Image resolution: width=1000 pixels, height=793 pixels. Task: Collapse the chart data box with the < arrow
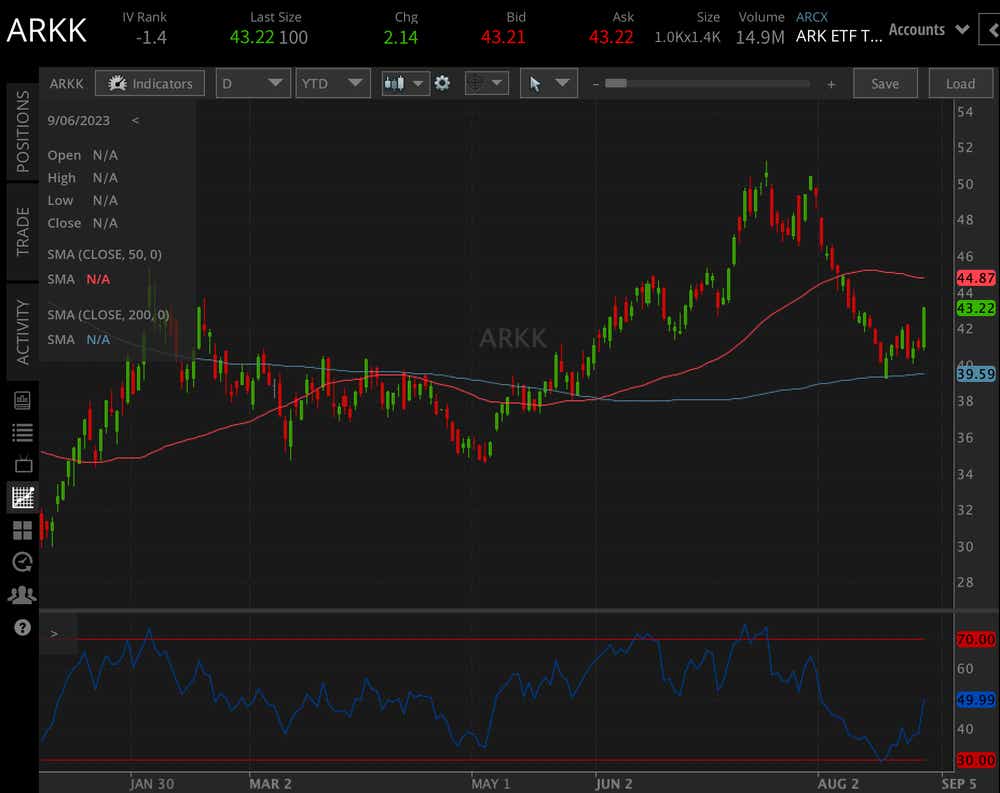click(135, 121)
